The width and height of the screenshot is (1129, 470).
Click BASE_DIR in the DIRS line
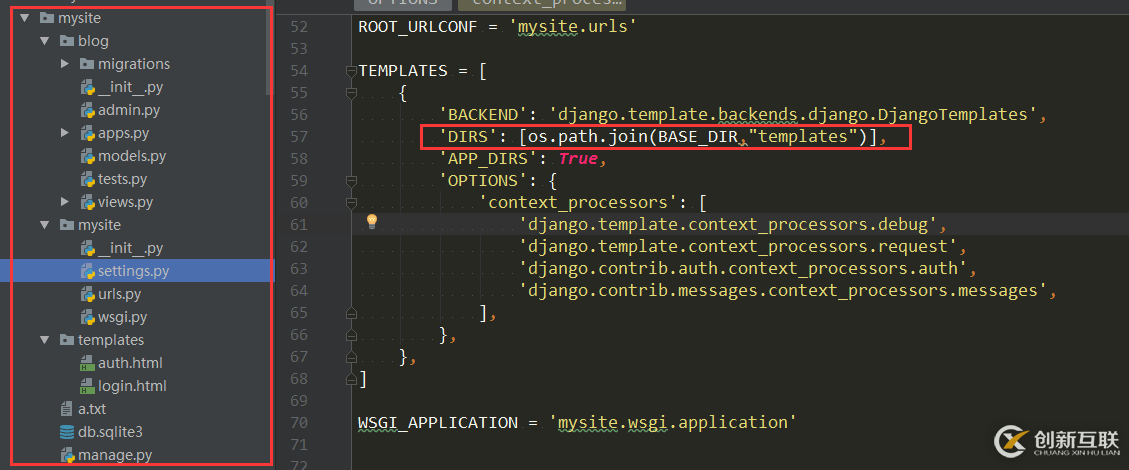point(698,137)
